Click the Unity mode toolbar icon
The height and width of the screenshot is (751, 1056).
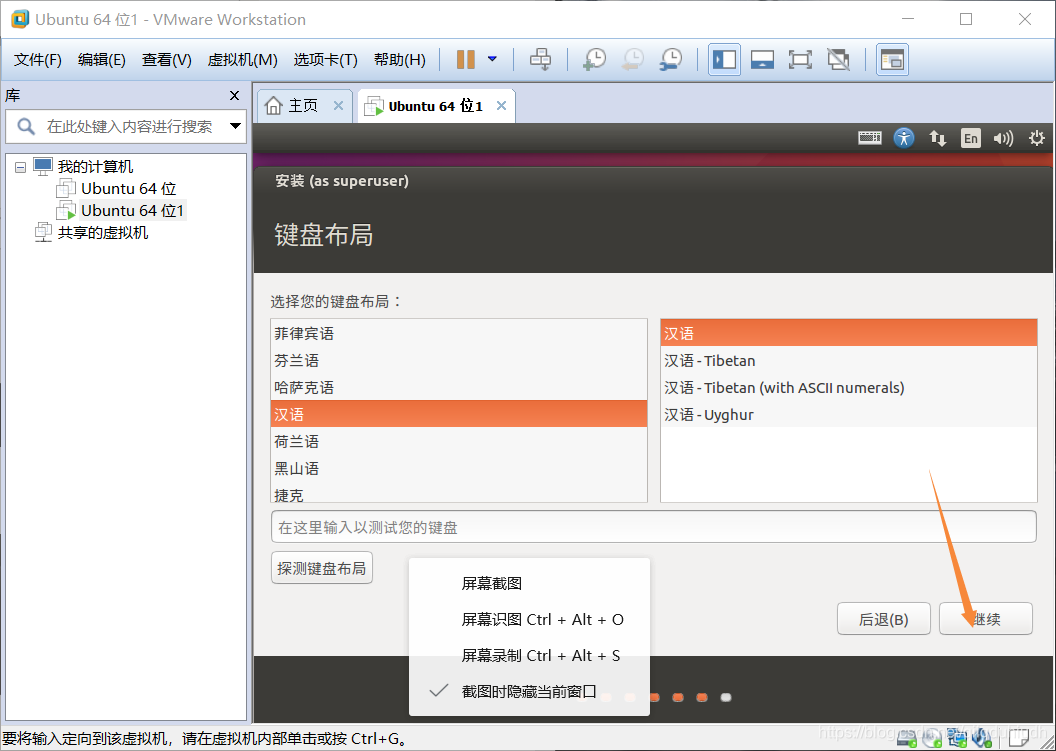tap(838, 59)
